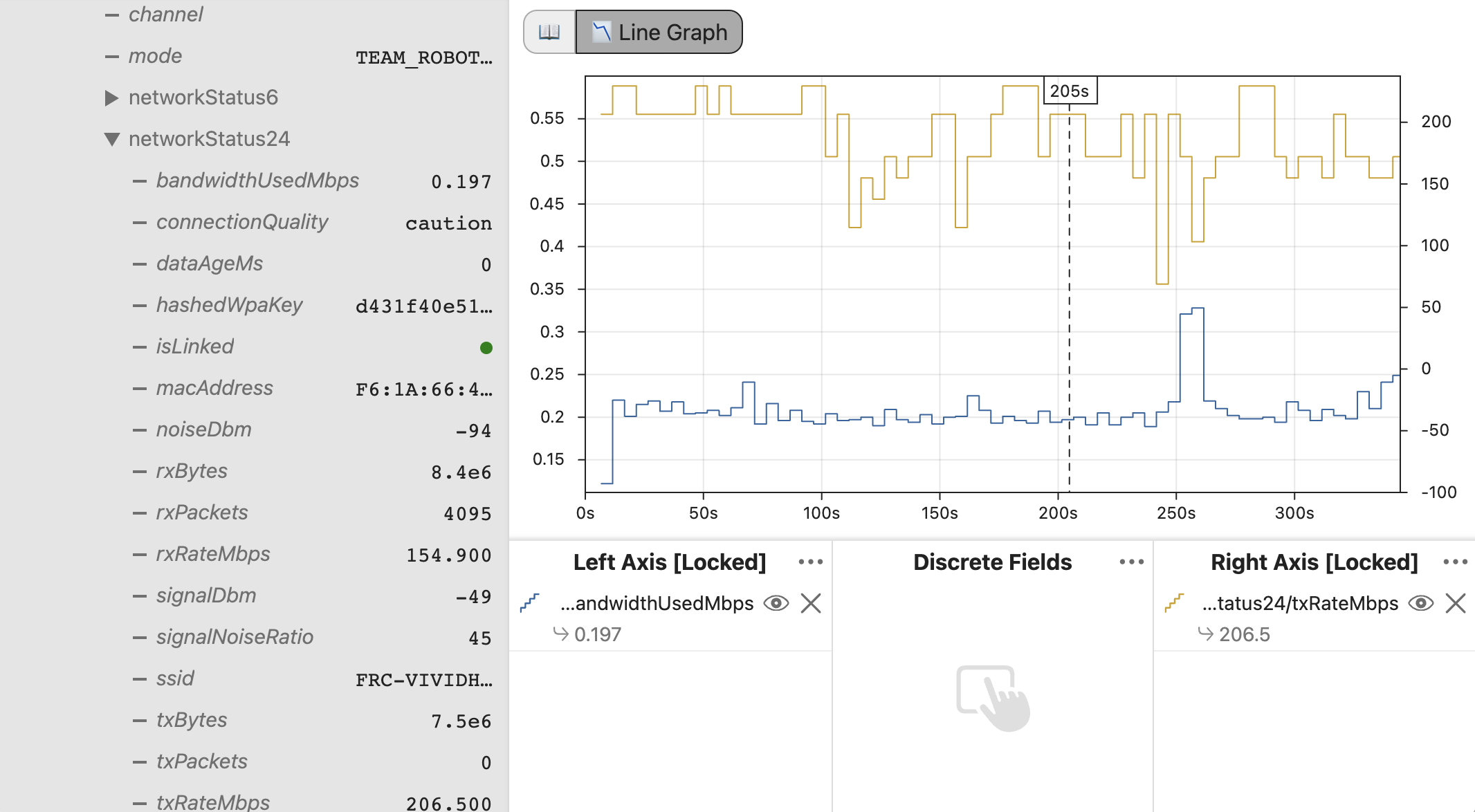Toggle visibility of txRateMbps series
The height and width of the screenshot is (812, 1475).
pyautogui.click(x=1421, y=603)
